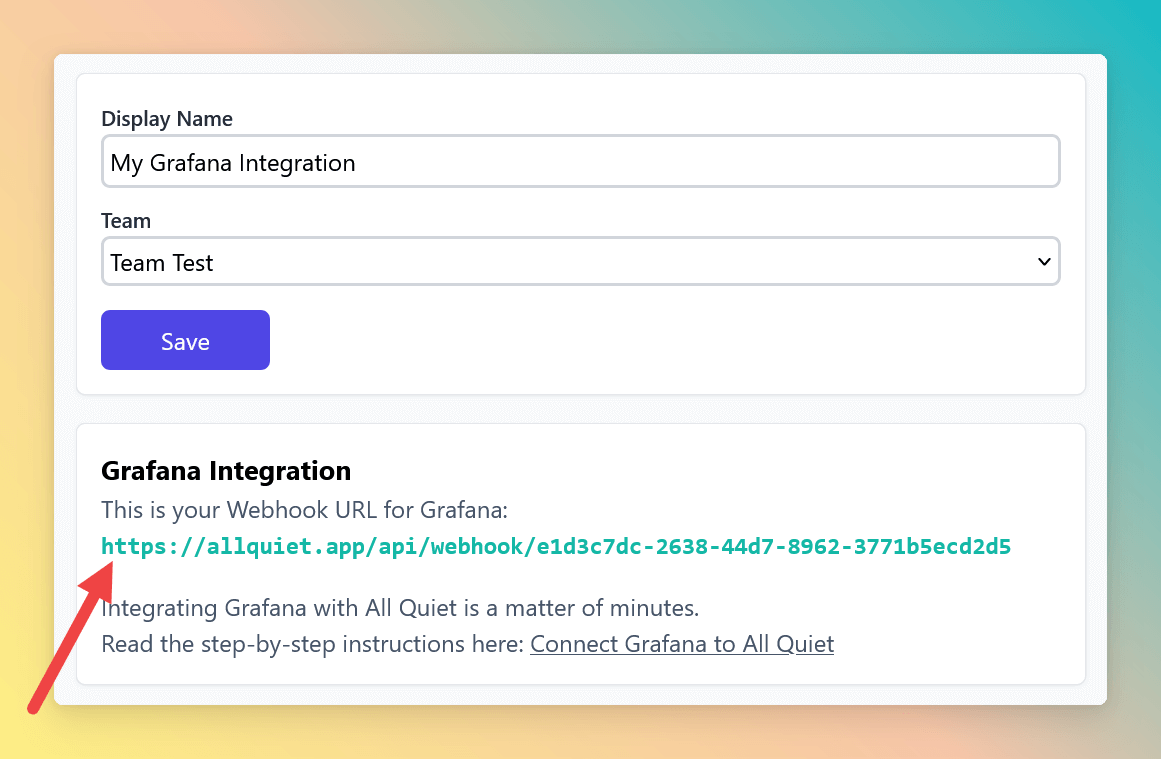Click the UUID portion of the webhook URL
The width and height of the screenshot is (1161, 759).
(x=774, y=546)
